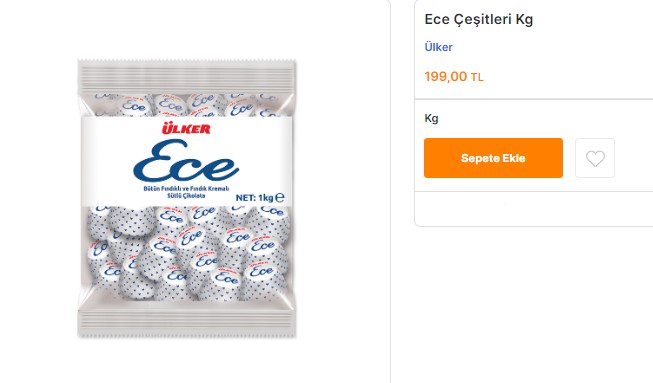Click the top sealed edge of the bag

coord(187,76)
